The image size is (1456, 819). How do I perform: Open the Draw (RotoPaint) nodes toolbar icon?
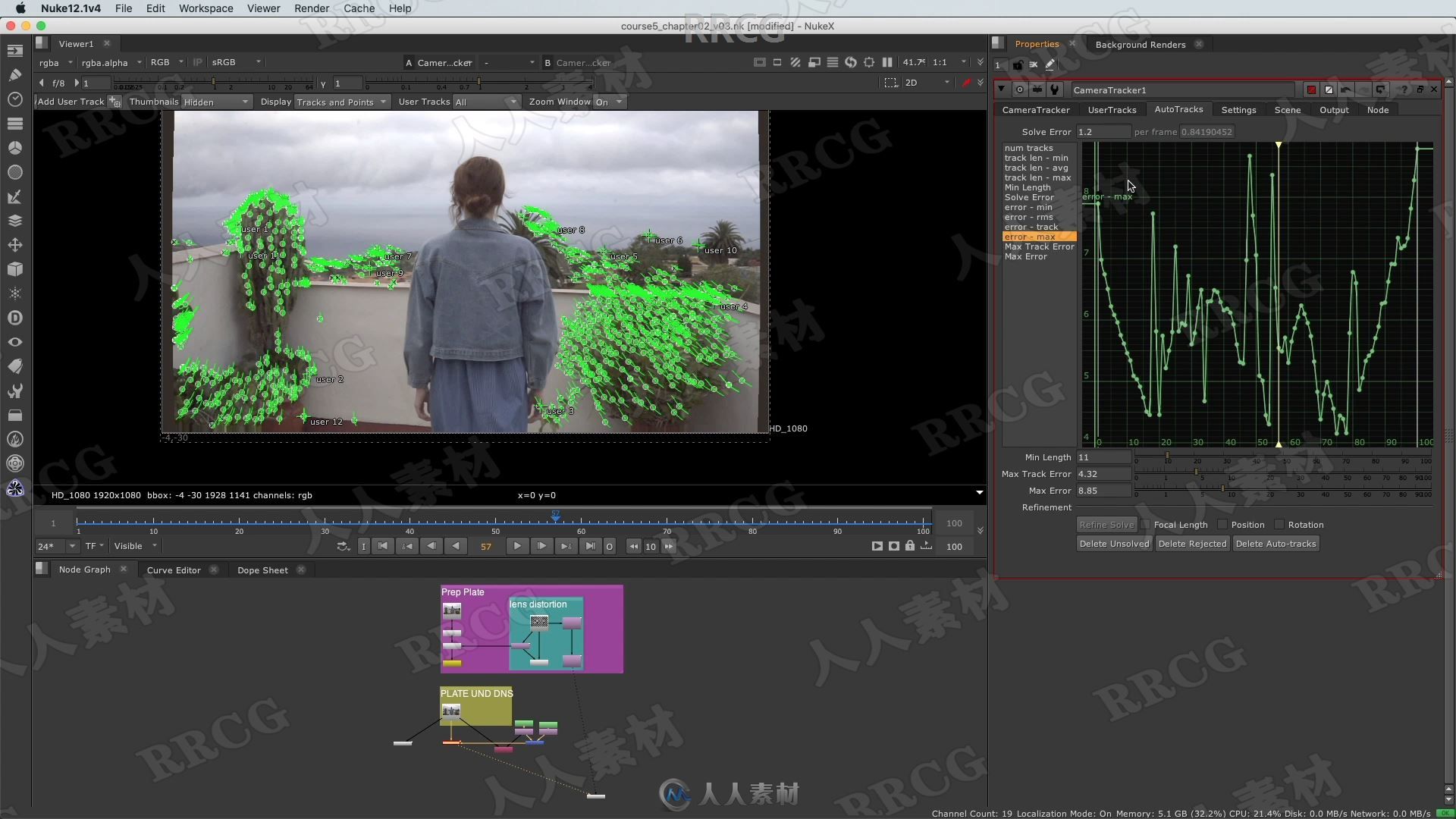click(x=14, y=75)
